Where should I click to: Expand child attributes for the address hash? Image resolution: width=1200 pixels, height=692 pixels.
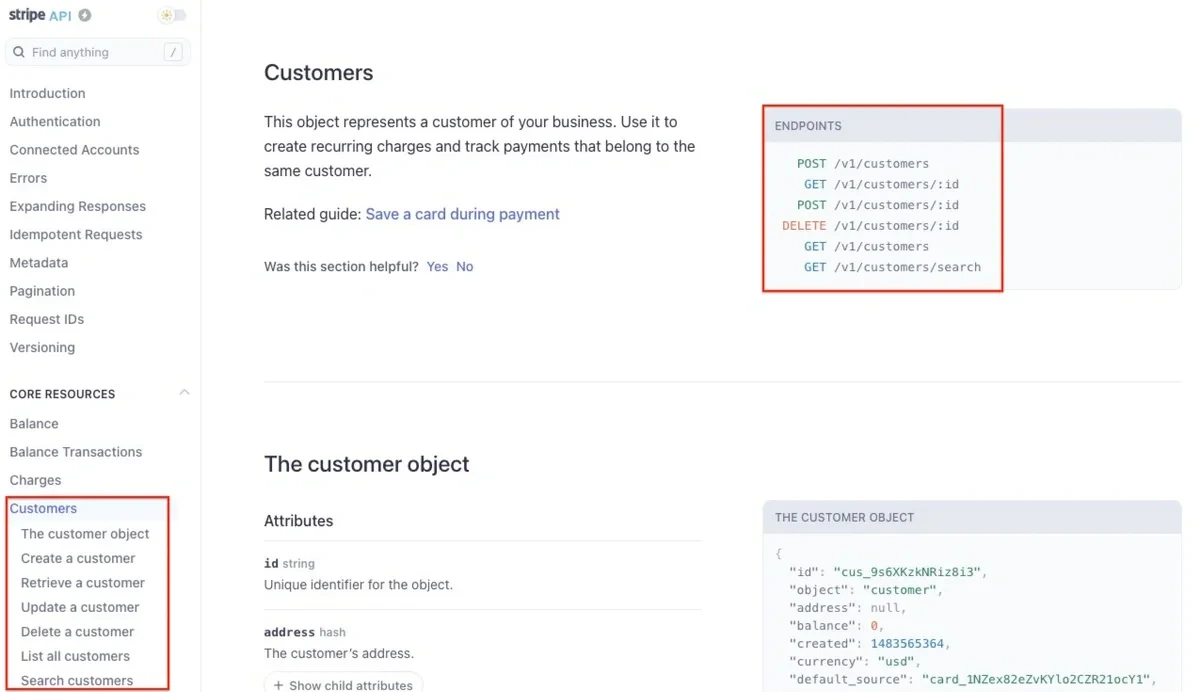(x=343, y=685)
